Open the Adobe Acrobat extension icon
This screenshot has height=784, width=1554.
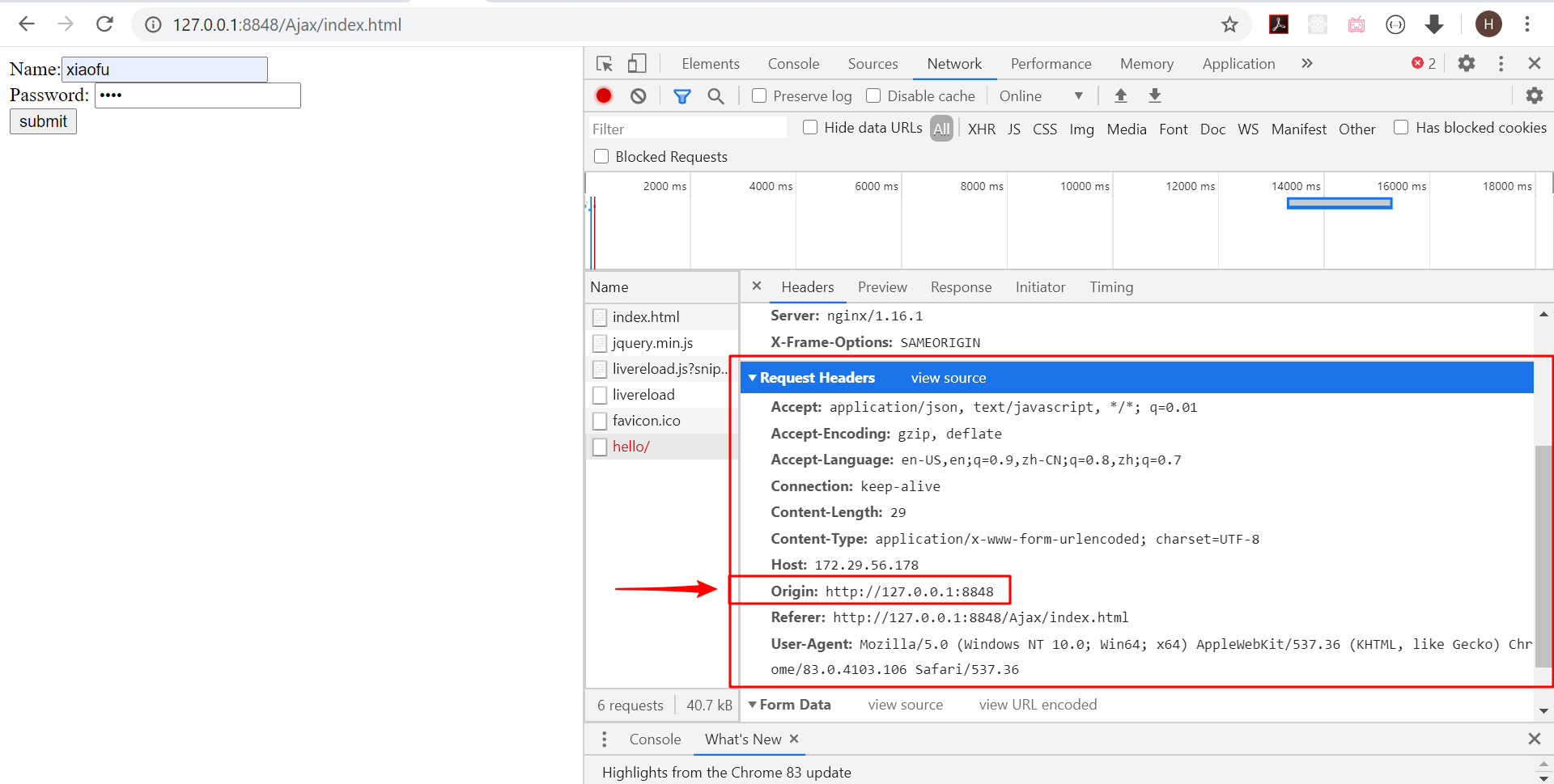(1279, 25)
